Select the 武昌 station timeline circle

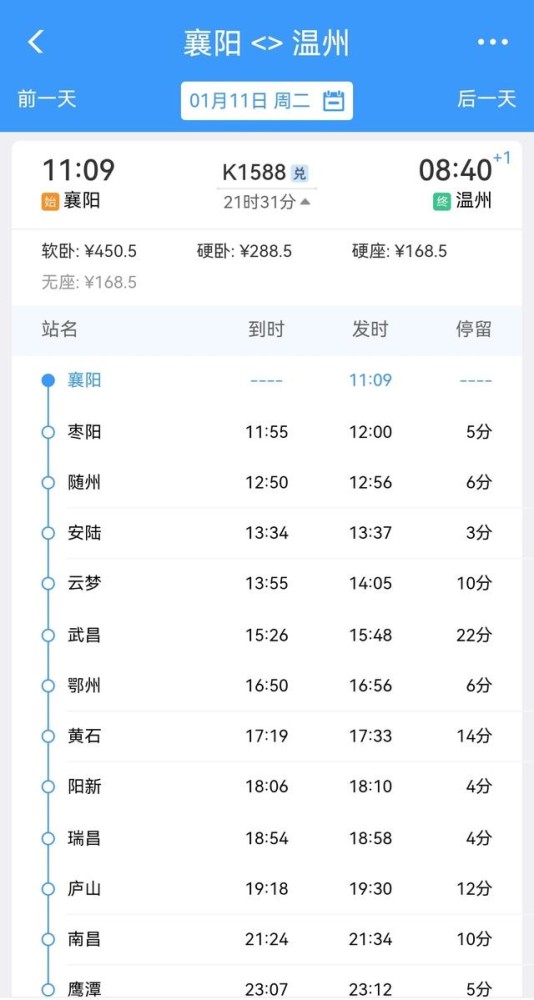(x=48, y=635)
